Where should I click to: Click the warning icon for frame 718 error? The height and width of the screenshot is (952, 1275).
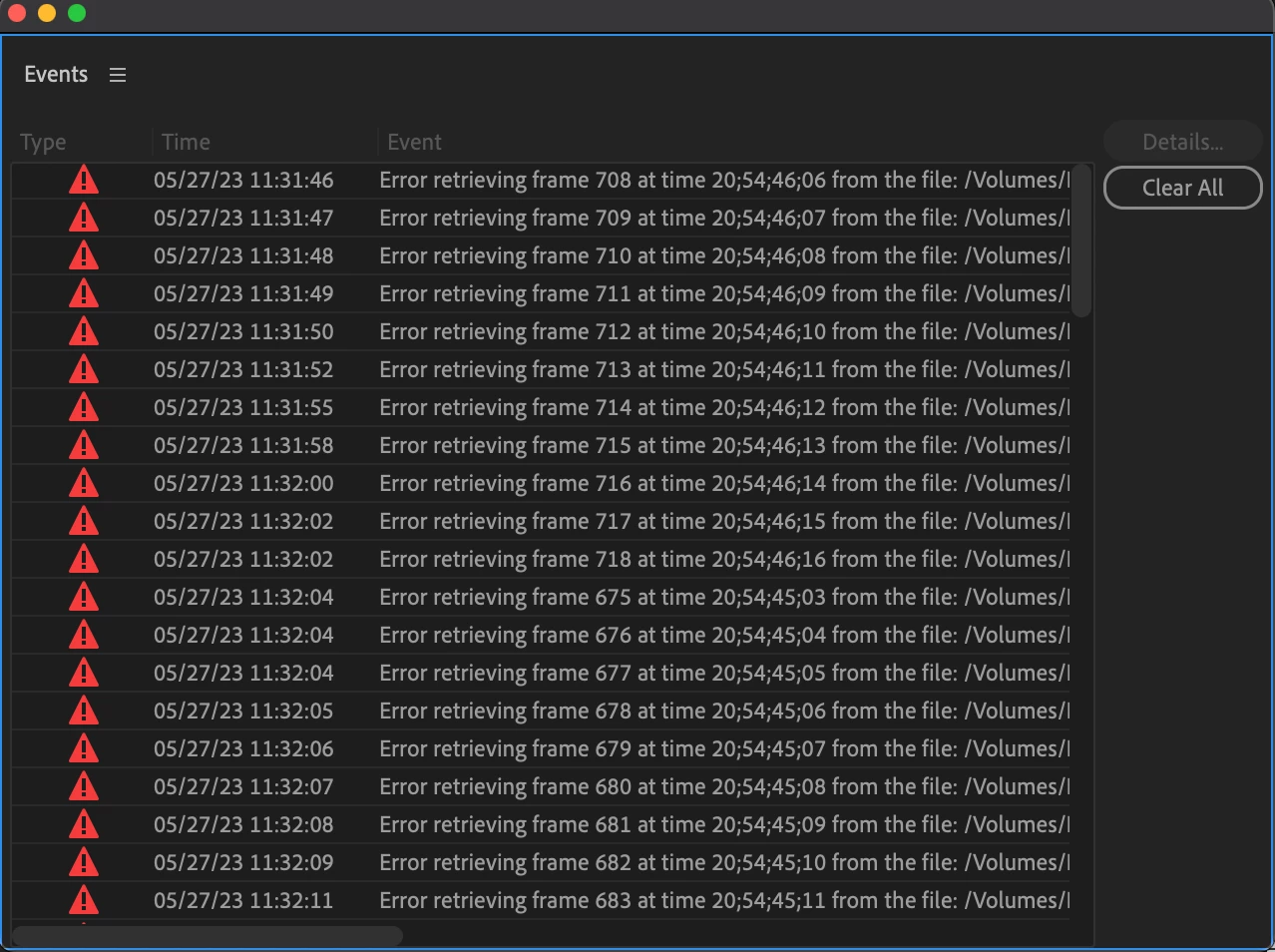coord(84,559)
